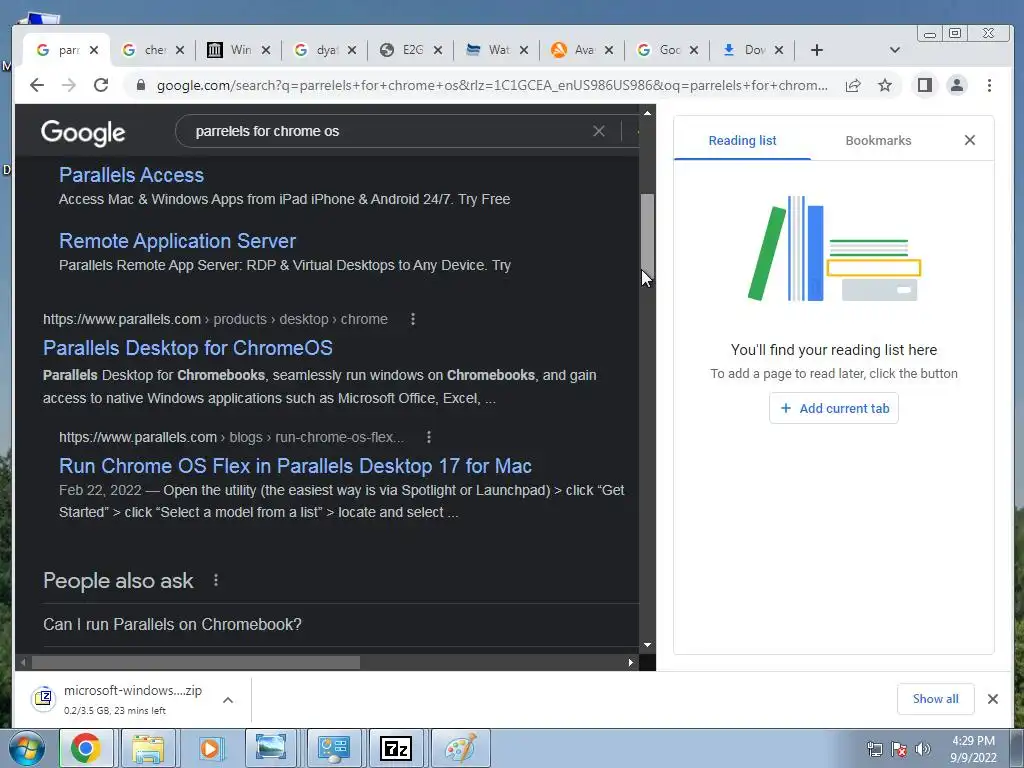This screenshot has width=1024, height=768.
Task: Switch to the 'E2G' tab
Action: coord(410,50)
